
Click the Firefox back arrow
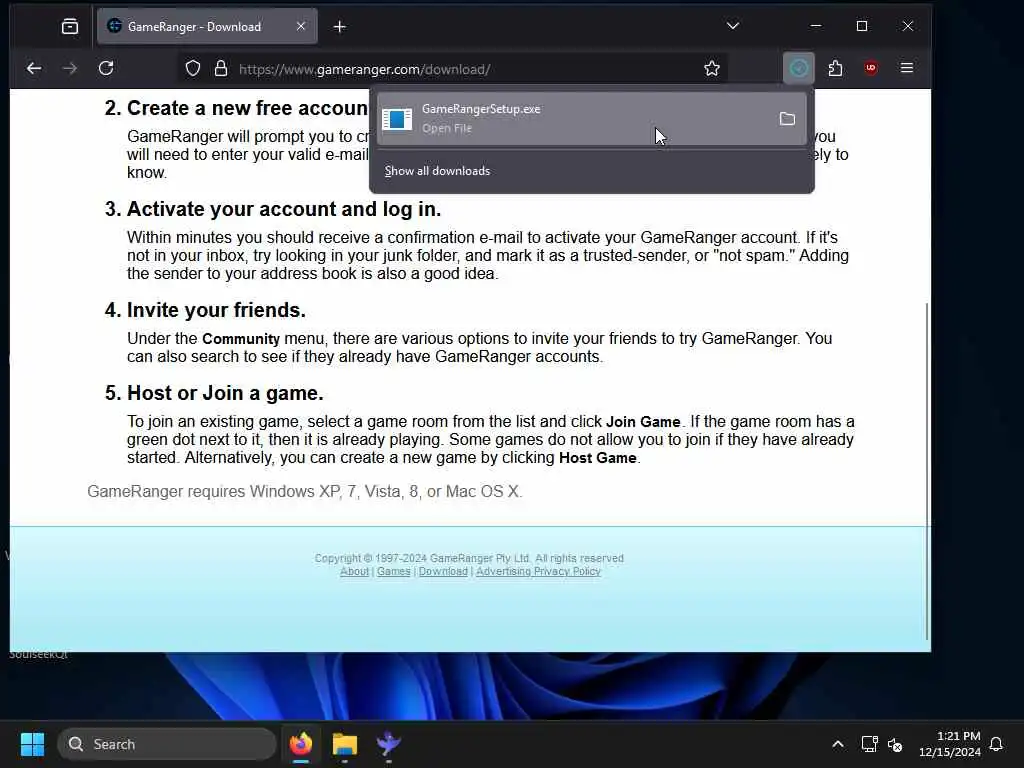pos(34,69)
